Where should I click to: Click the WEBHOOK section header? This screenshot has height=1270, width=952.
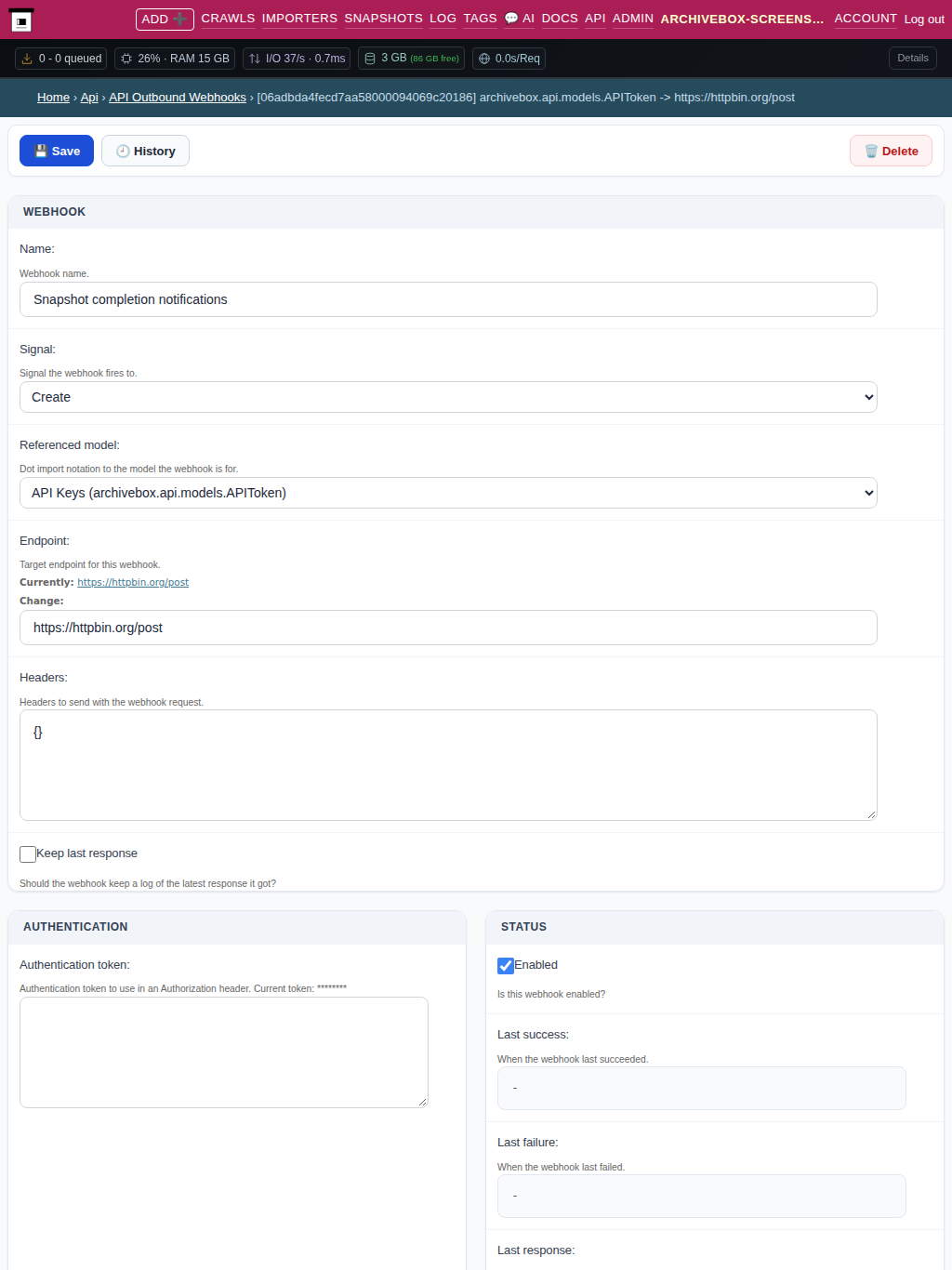476,212
